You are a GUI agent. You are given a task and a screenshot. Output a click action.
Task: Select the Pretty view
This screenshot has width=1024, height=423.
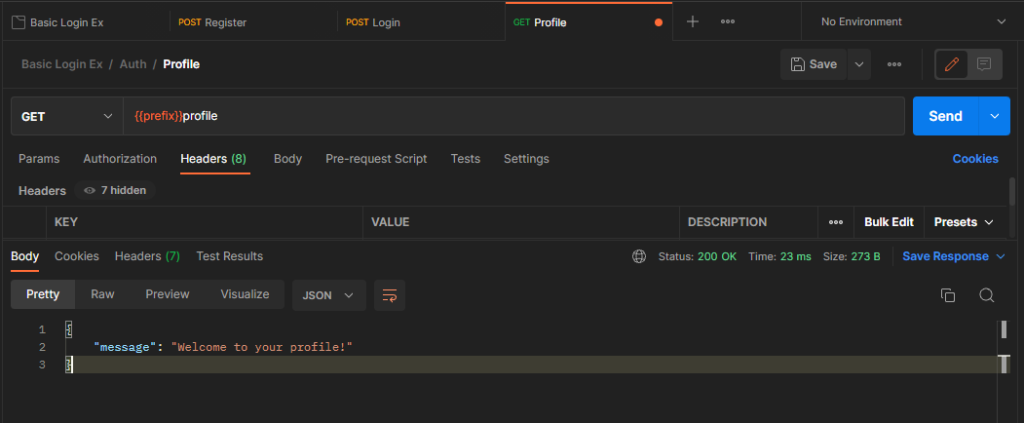(x=42, y=294)
